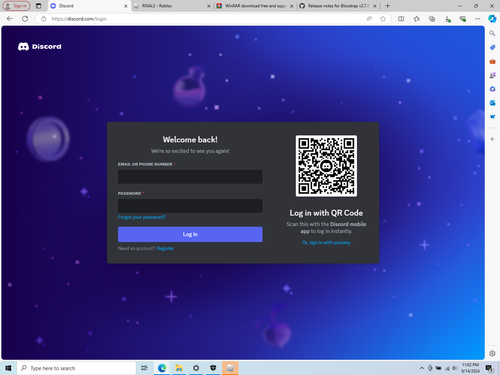Open the sidebar Outlook icon

click(x=492, y=103)
